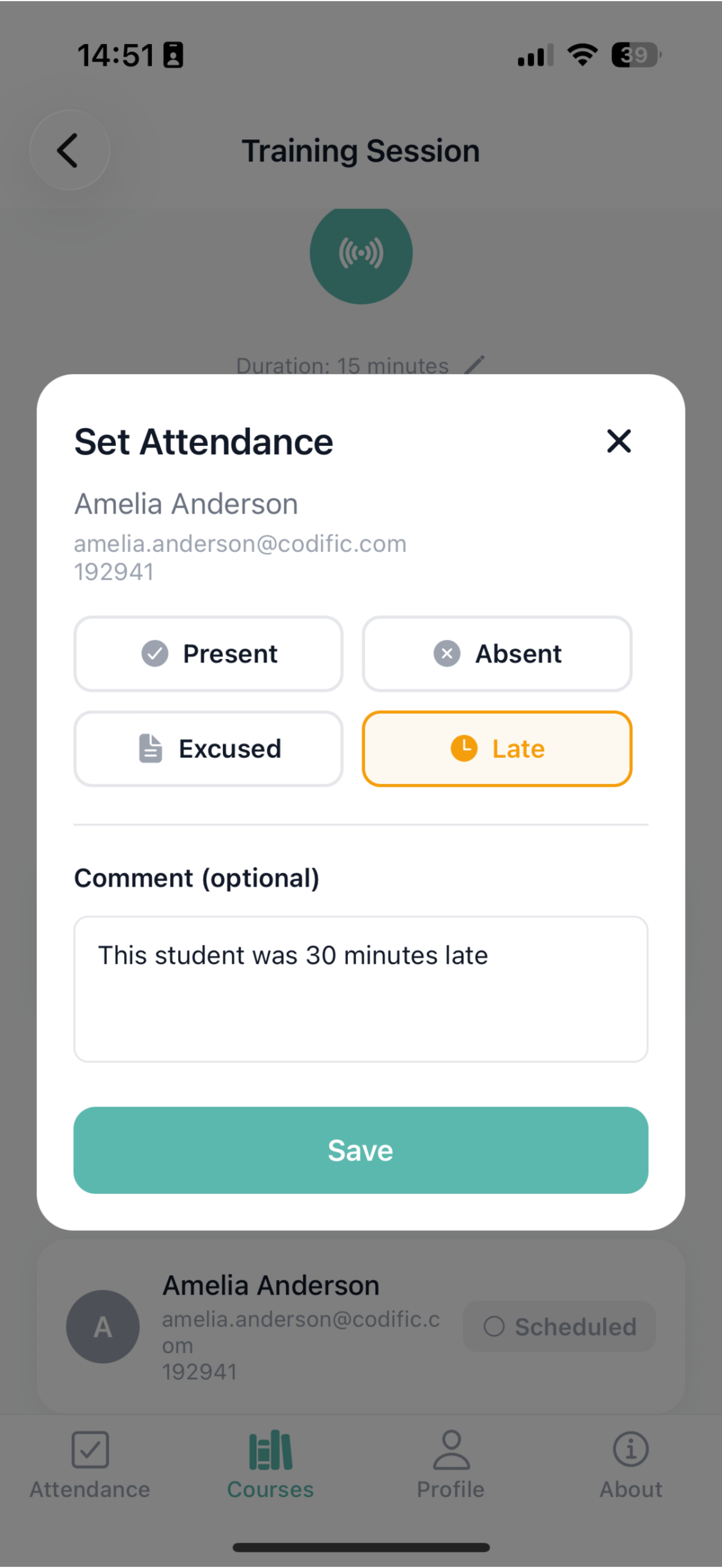Tap the broadcast signal icon
The height and width of the screenshot is (1568, 722).
click(x=361, y=254)
